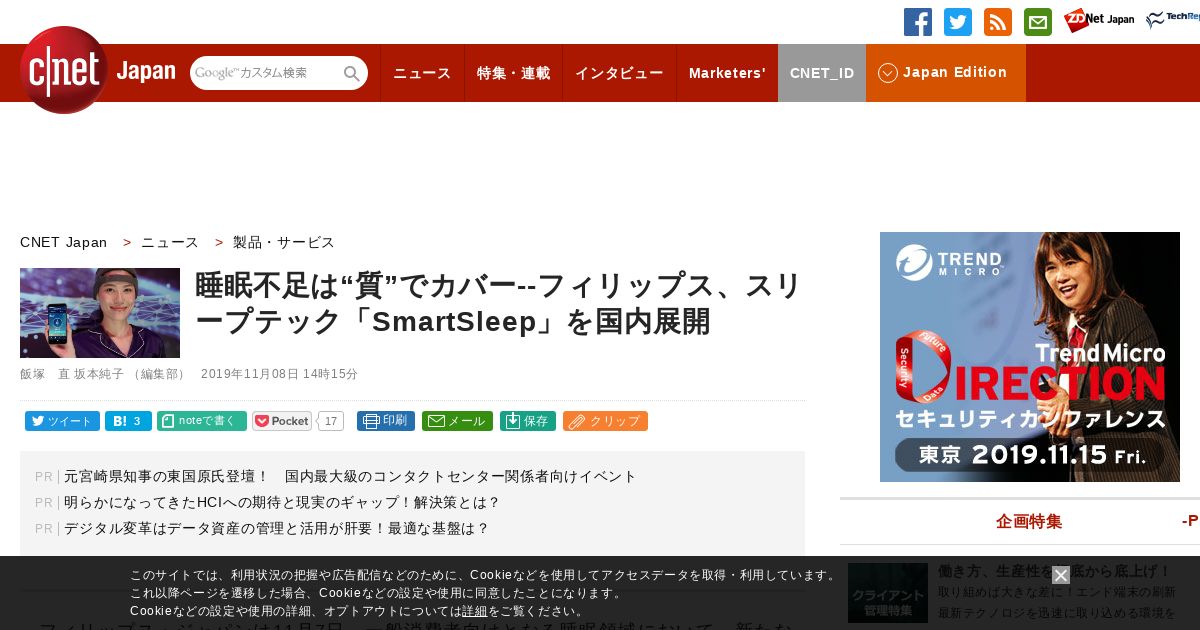Image resolution: width=1200 pixels, height=630 pixels.
Task: Go to ニュース breadcrumb link
Action: pos(170,242)
